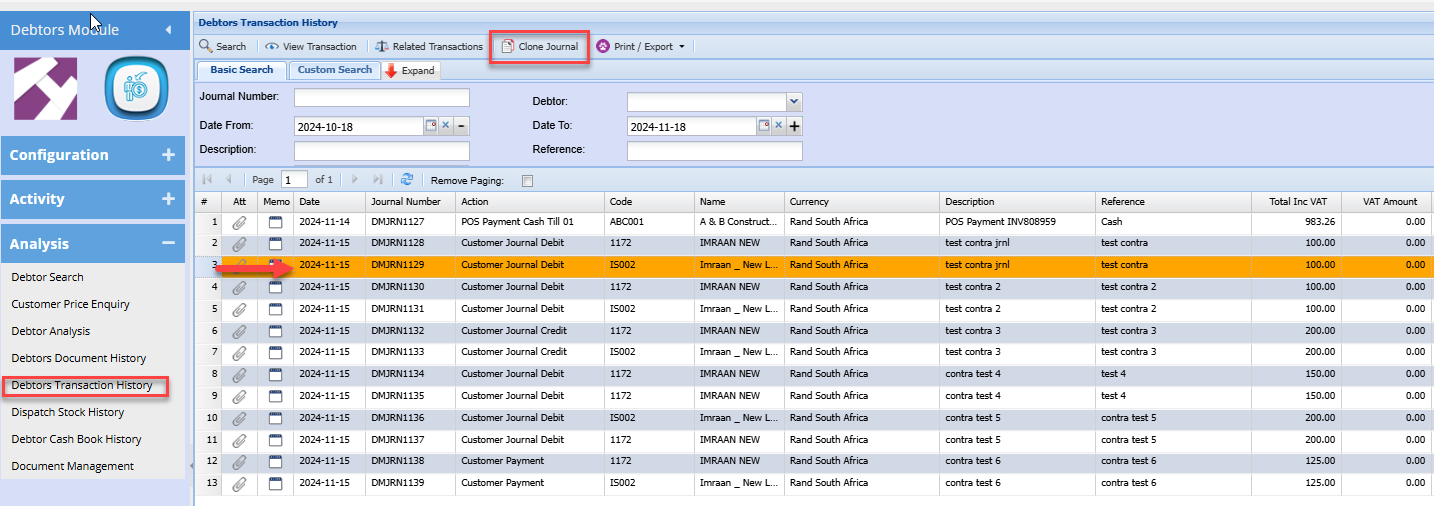This screenshot has height=506, width=1434.
Task: Click the Journal Number input field
Action: [381, 98]
